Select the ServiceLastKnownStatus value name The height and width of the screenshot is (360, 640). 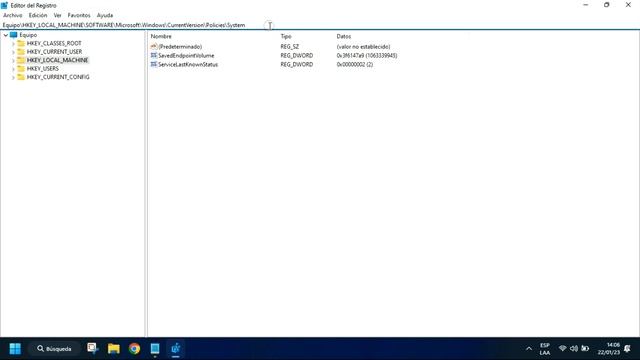tap(188, 64)
